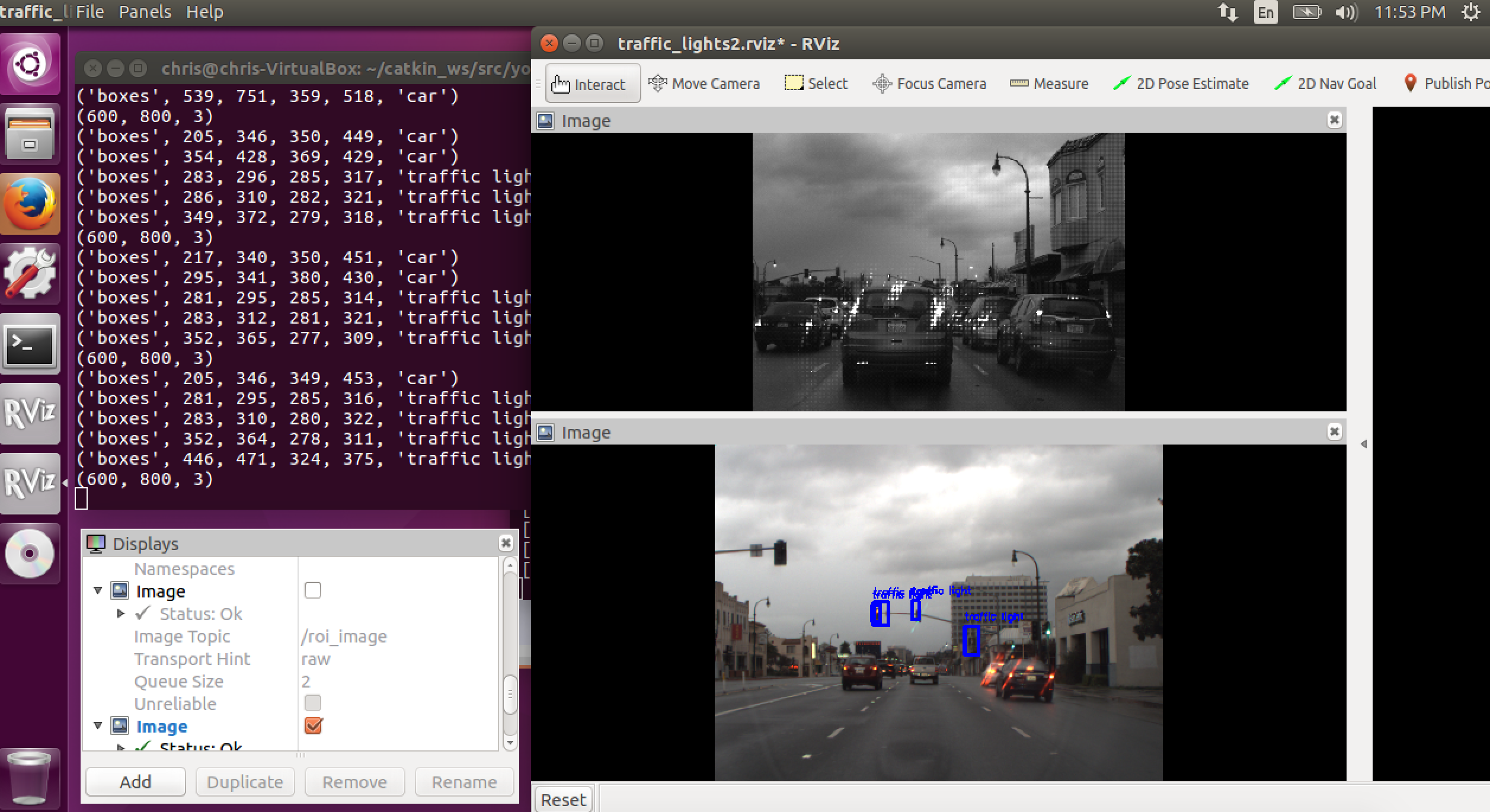Select the Interact tool
Image resolution: width=1490 pixels, height=812 pixels.
tap(591, 84)
